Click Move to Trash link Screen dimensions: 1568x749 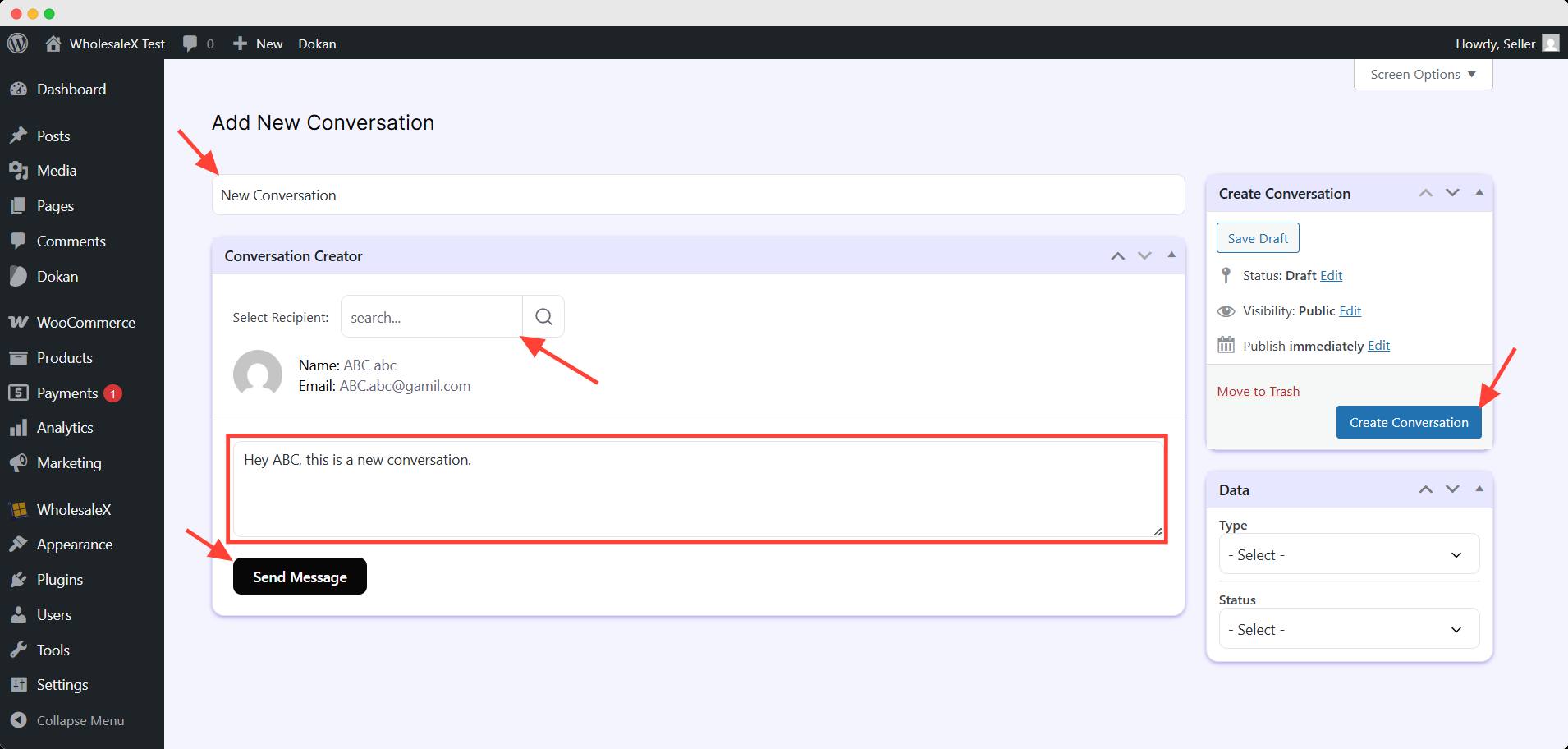click(1258, 392)
